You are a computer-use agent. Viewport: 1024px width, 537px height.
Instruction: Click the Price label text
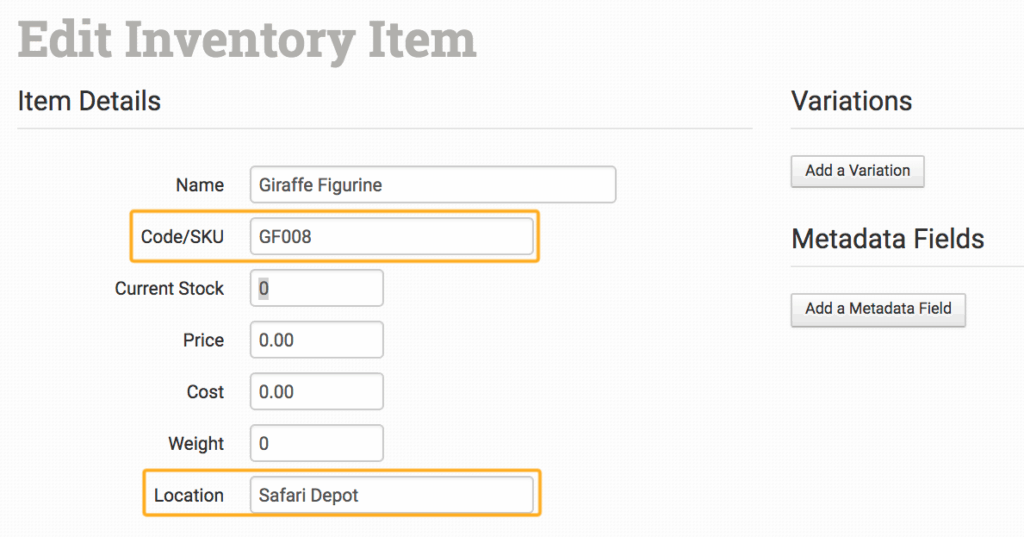click(x=203, y=340)
